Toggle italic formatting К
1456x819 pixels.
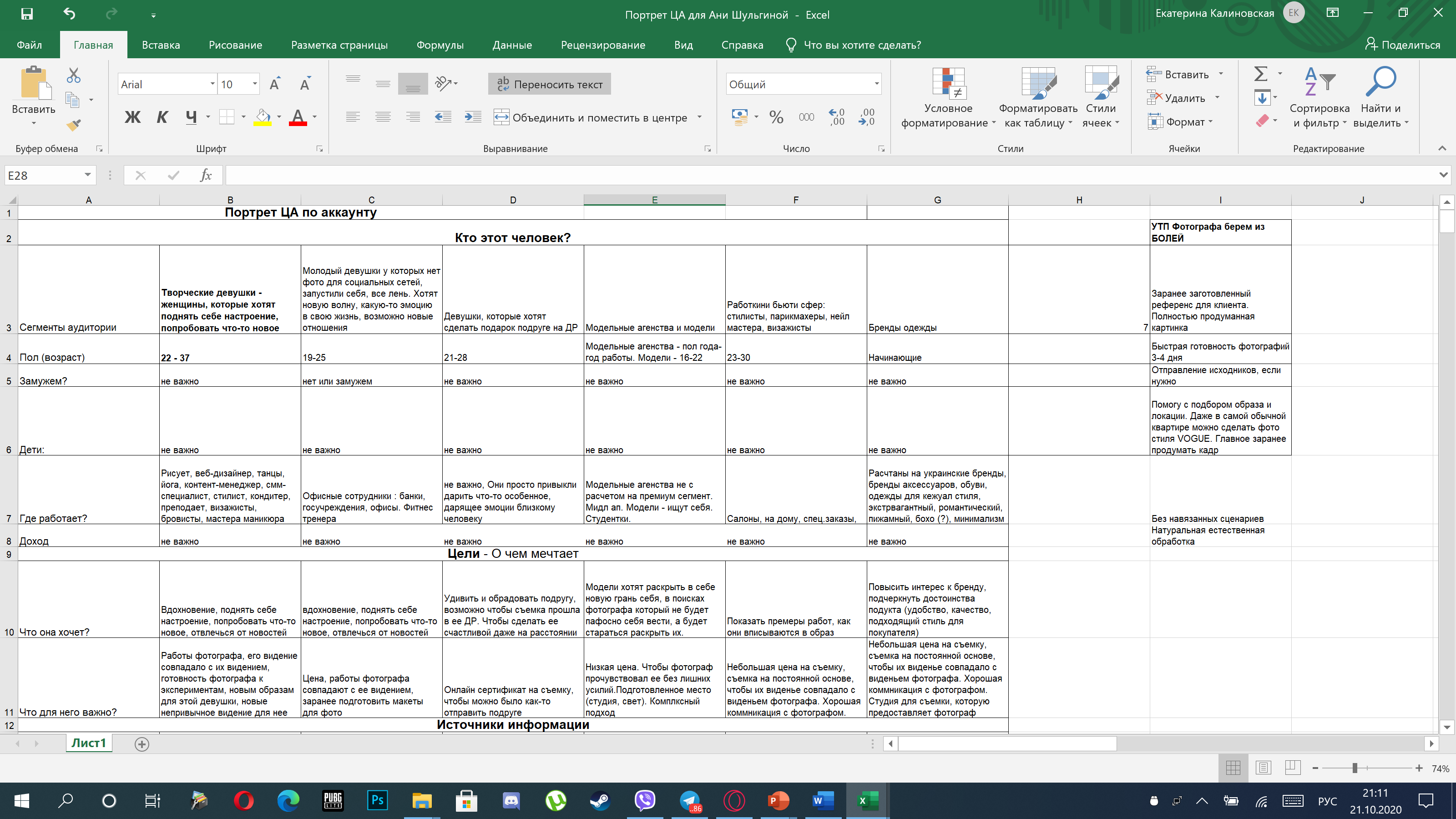tap(162, 117)
